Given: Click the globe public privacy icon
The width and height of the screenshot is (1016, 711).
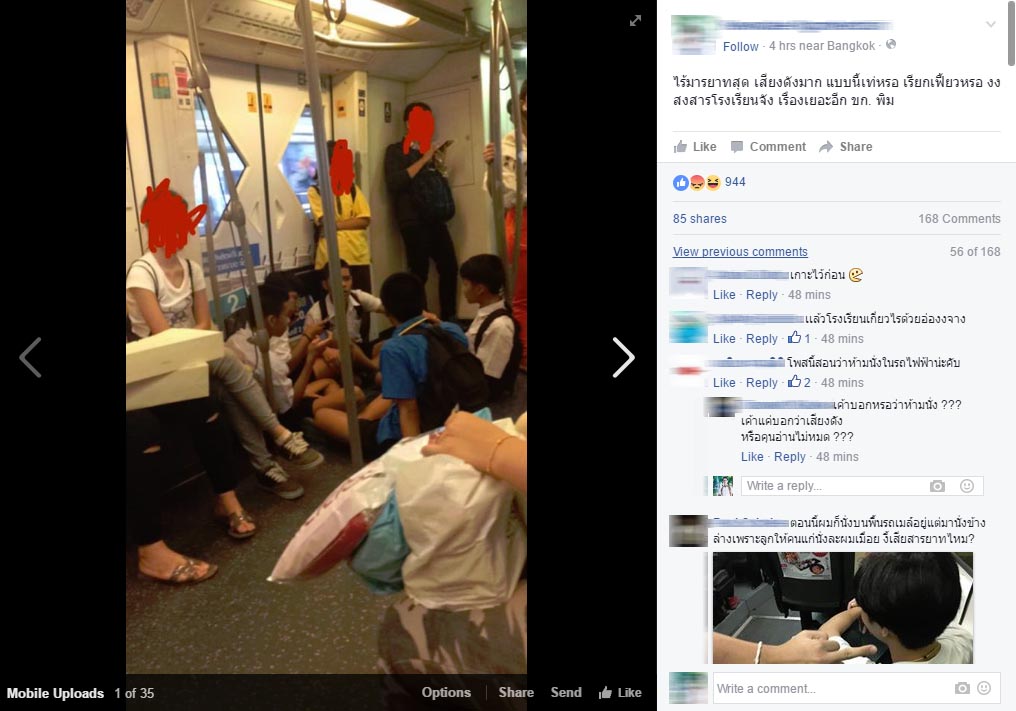Looking at the screenshot, I should [x=891, y=45].
